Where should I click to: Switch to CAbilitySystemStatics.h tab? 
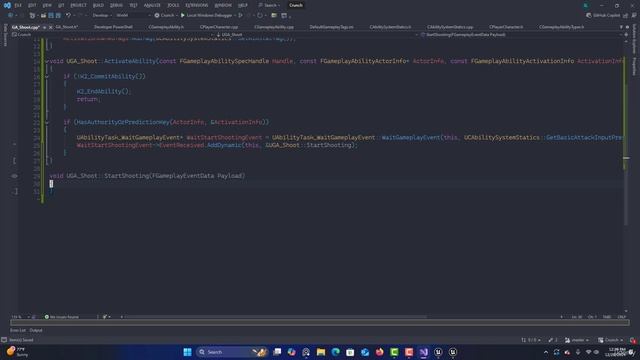(390, 27)
